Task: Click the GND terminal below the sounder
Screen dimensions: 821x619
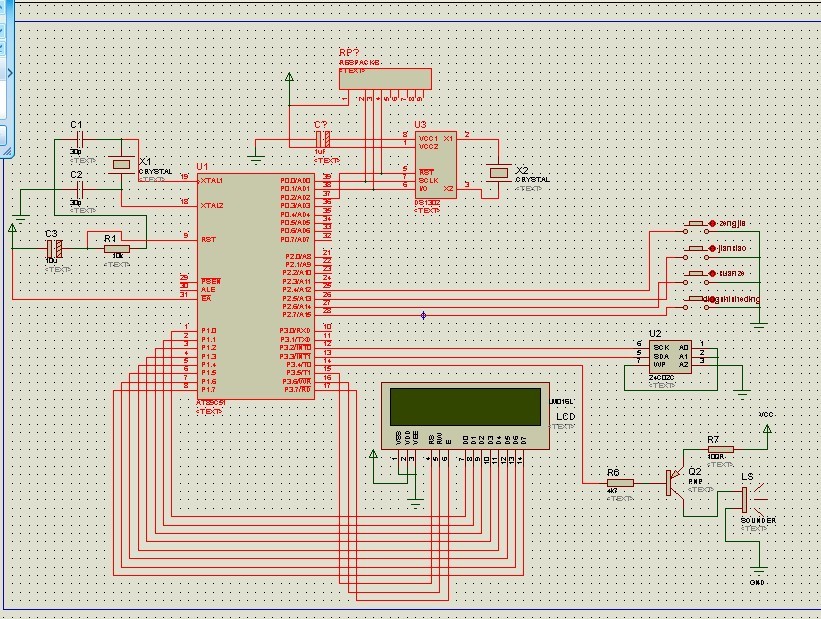Action: point(758,568)
